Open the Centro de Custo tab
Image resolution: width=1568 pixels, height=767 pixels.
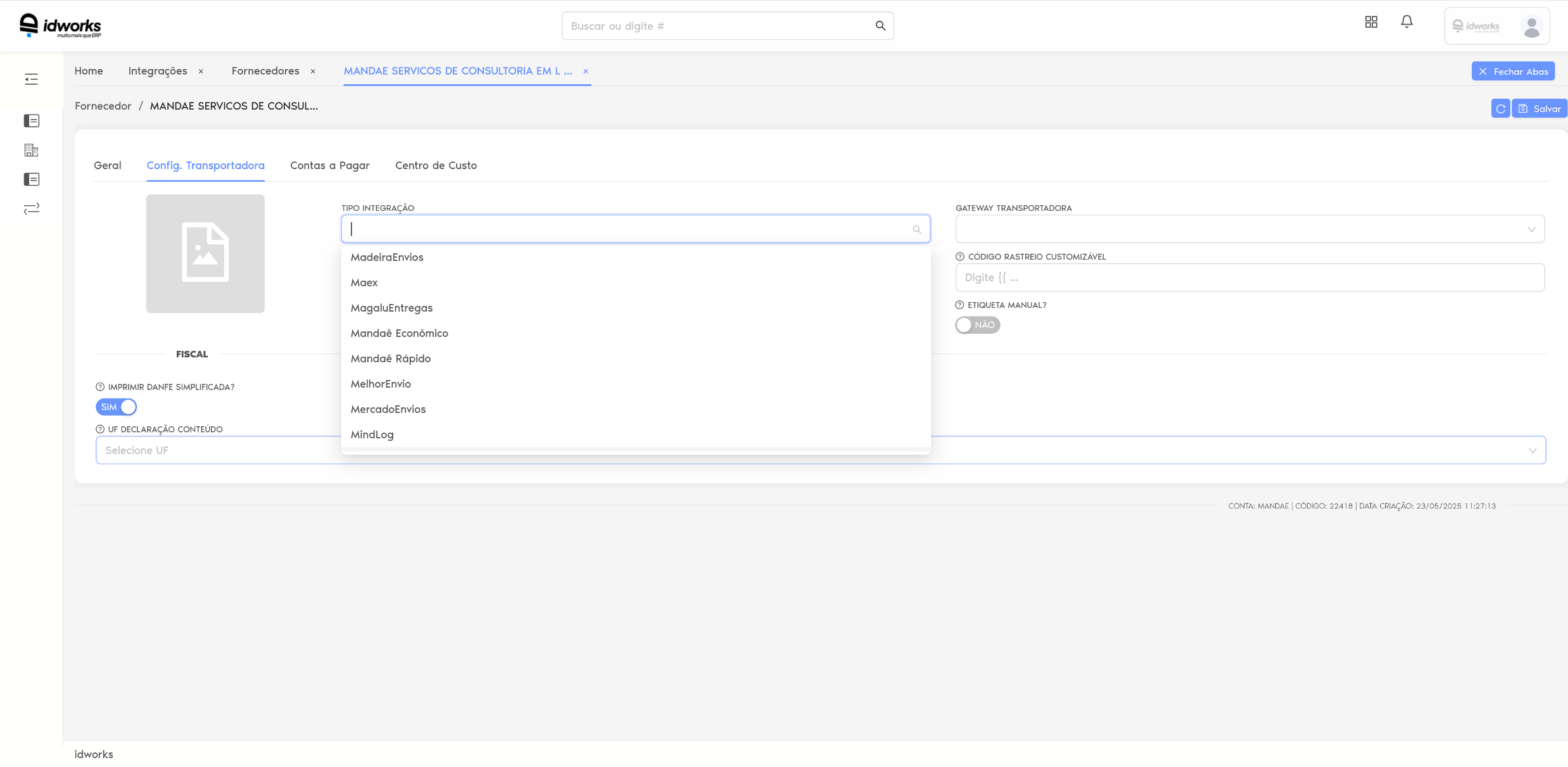[436, 165]
